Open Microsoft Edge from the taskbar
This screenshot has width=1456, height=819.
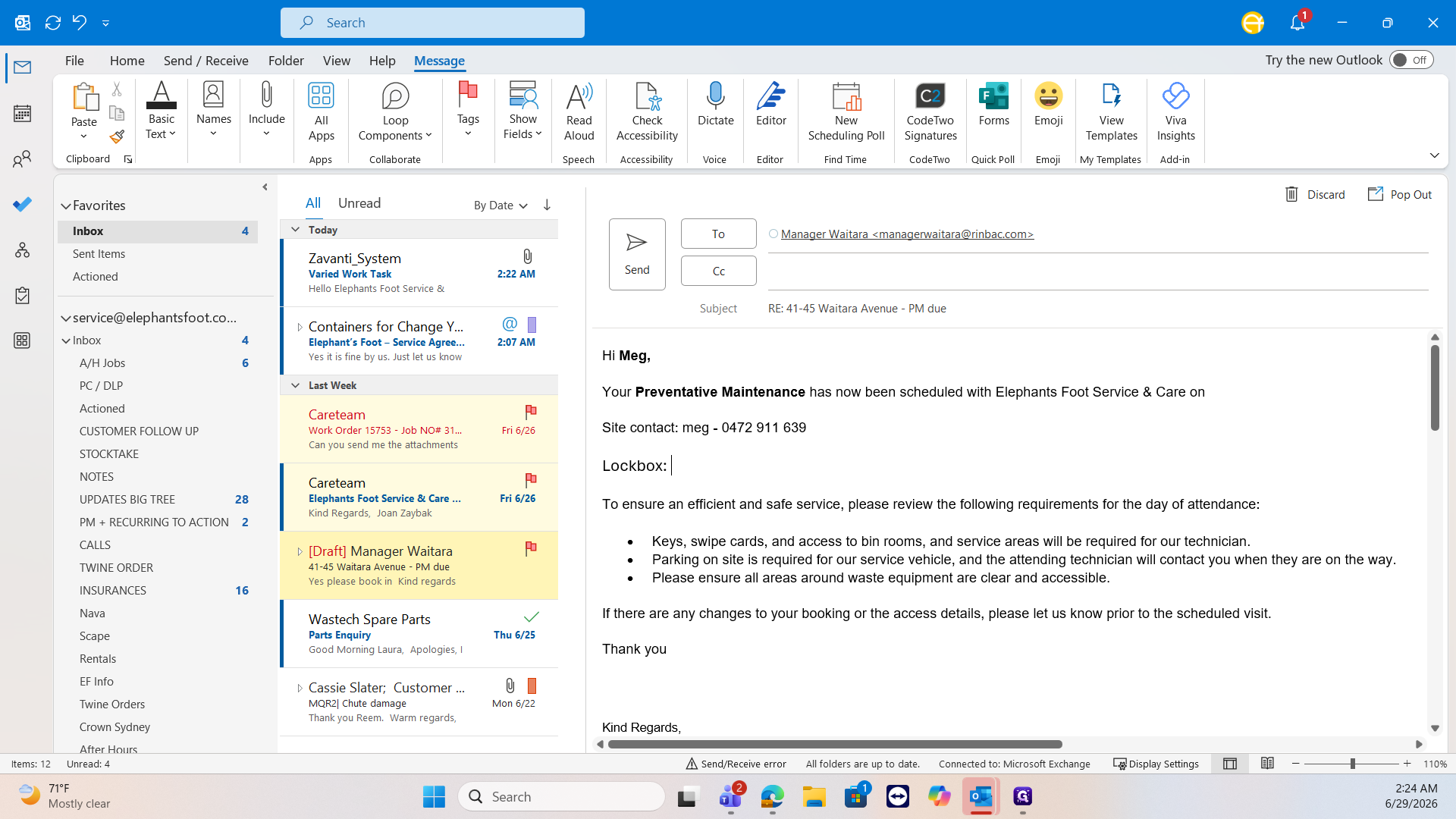[x=772, y=796]
